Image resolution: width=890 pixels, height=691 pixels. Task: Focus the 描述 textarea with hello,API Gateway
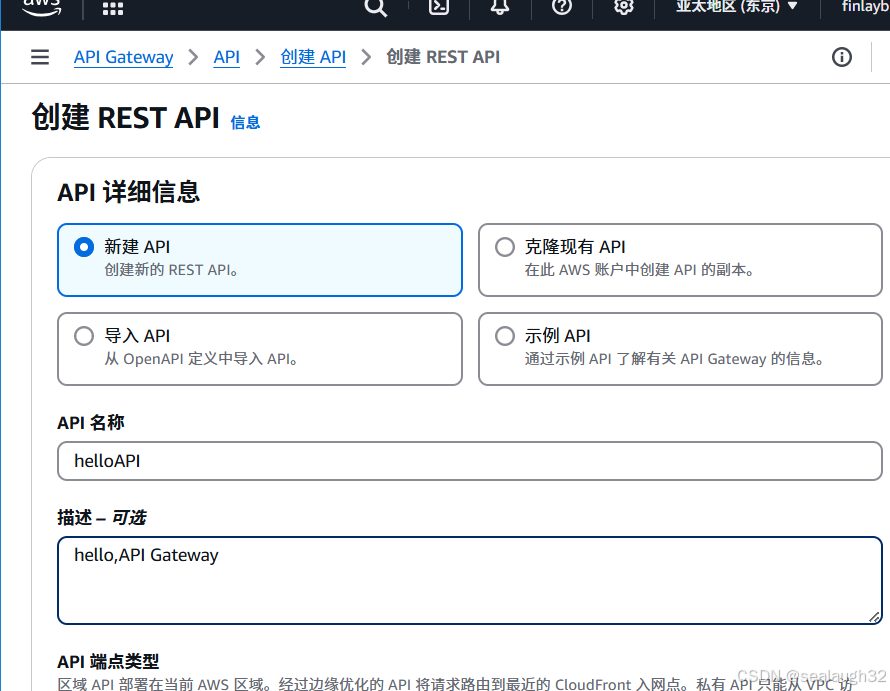pyautogui.click(x=469, y=580)
